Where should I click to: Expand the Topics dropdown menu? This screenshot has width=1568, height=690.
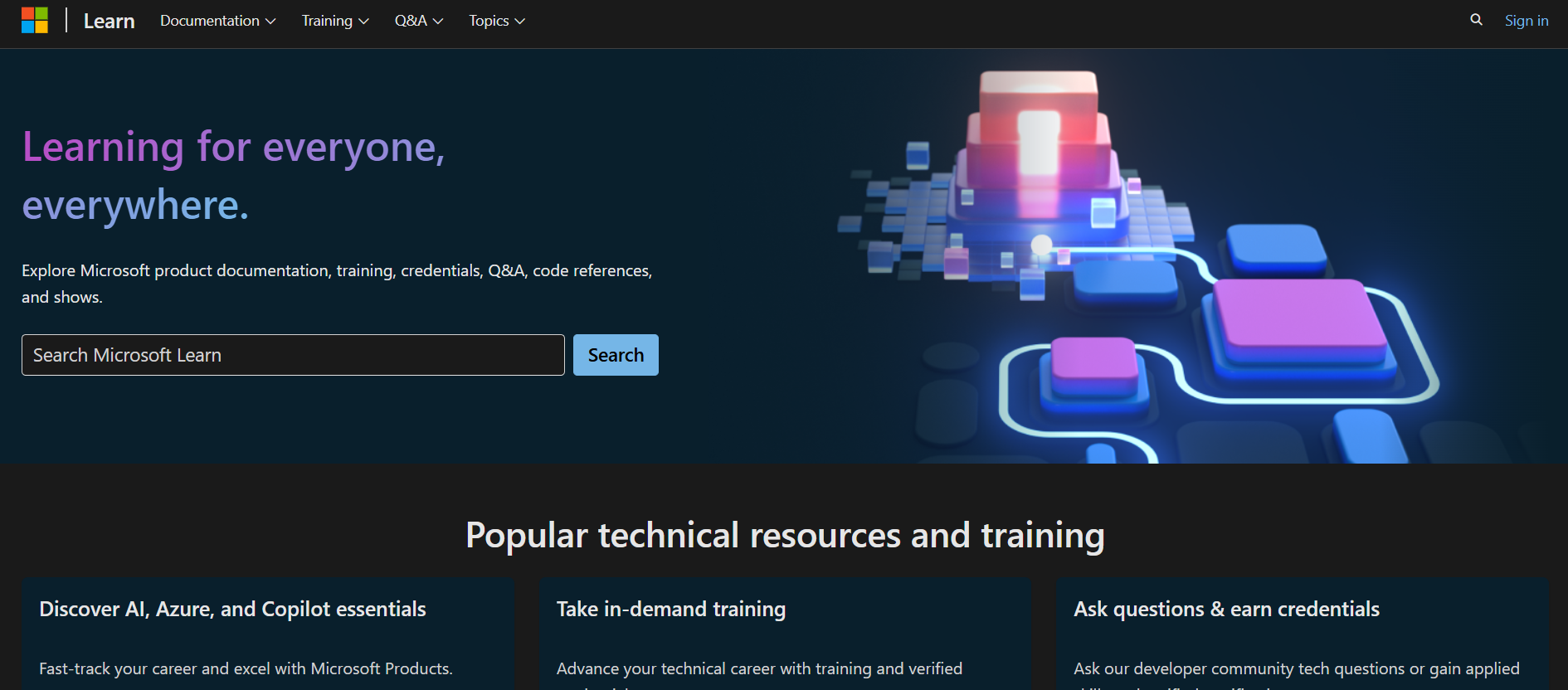pyautogui.click(x=497, y=21)
